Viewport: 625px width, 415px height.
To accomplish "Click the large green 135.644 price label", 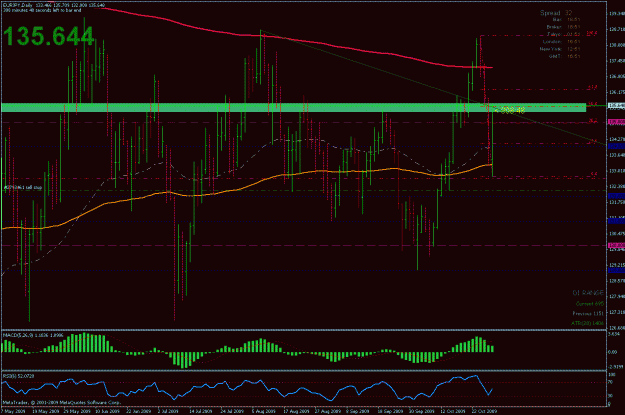I will click(48, 36).
